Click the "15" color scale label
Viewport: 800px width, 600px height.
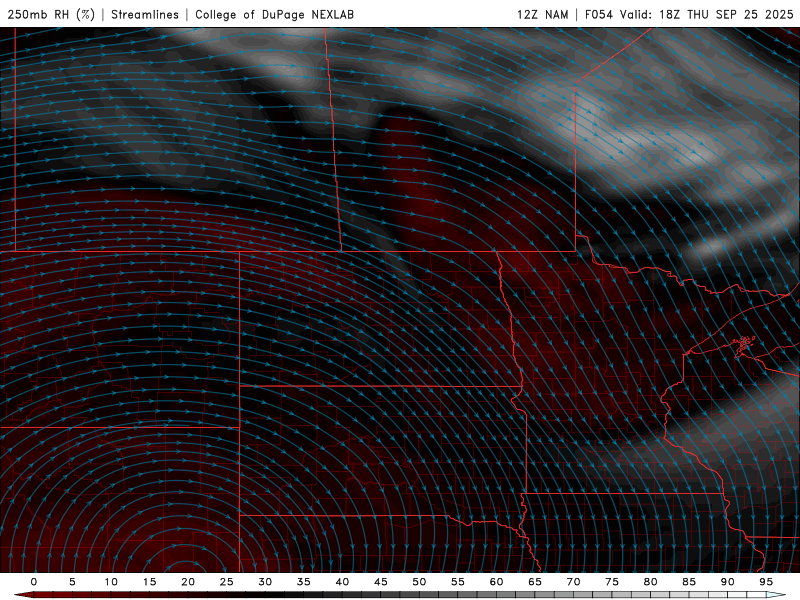(x=149, y=582)
